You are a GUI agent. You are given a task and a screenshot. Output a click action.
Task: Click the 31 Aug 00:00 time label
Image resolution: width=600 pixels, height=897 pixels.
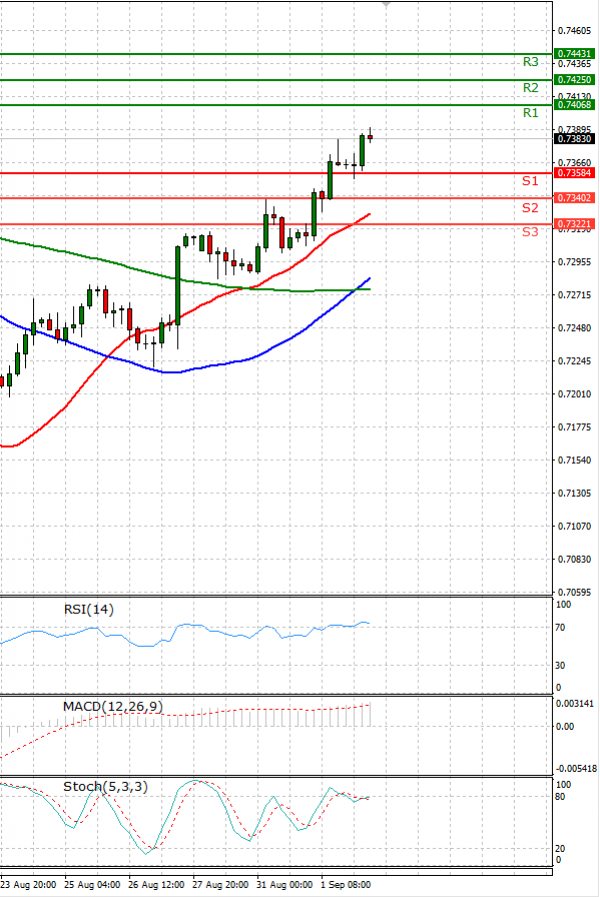pyautogui.click(x=285, y=884)
